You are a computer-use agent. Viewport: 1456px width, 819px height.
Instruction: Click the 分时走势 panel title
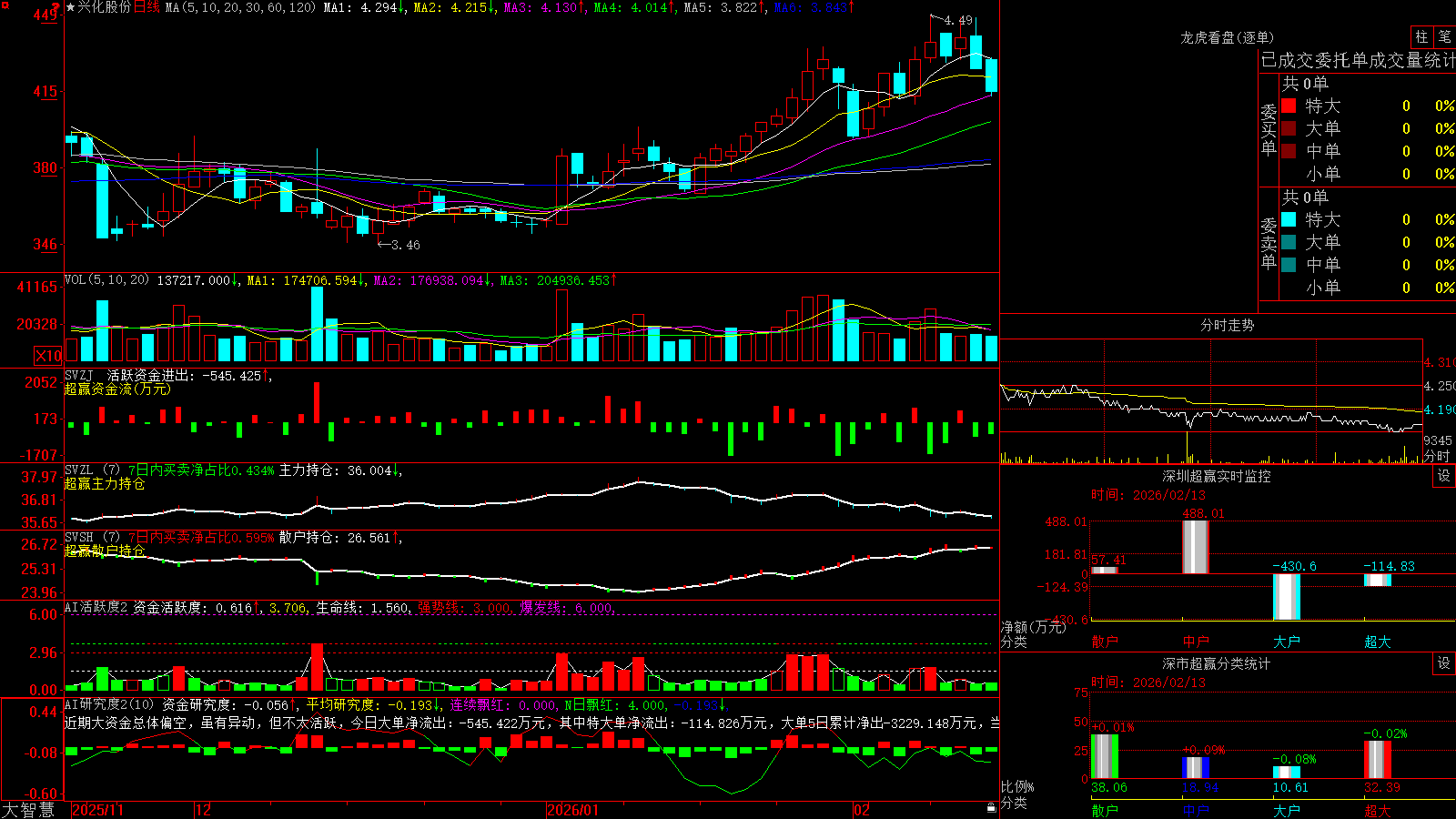click(1228, 325)
